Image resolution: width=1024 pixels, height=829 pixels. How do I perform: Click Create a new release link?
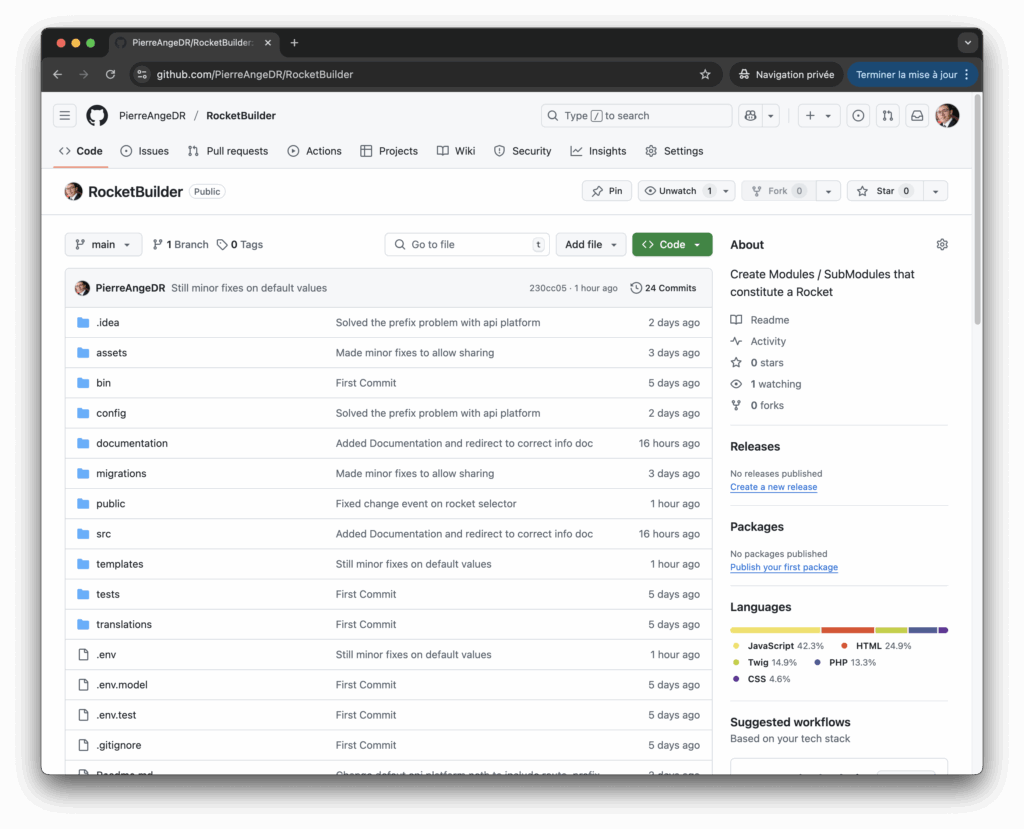tap(773, 487)
